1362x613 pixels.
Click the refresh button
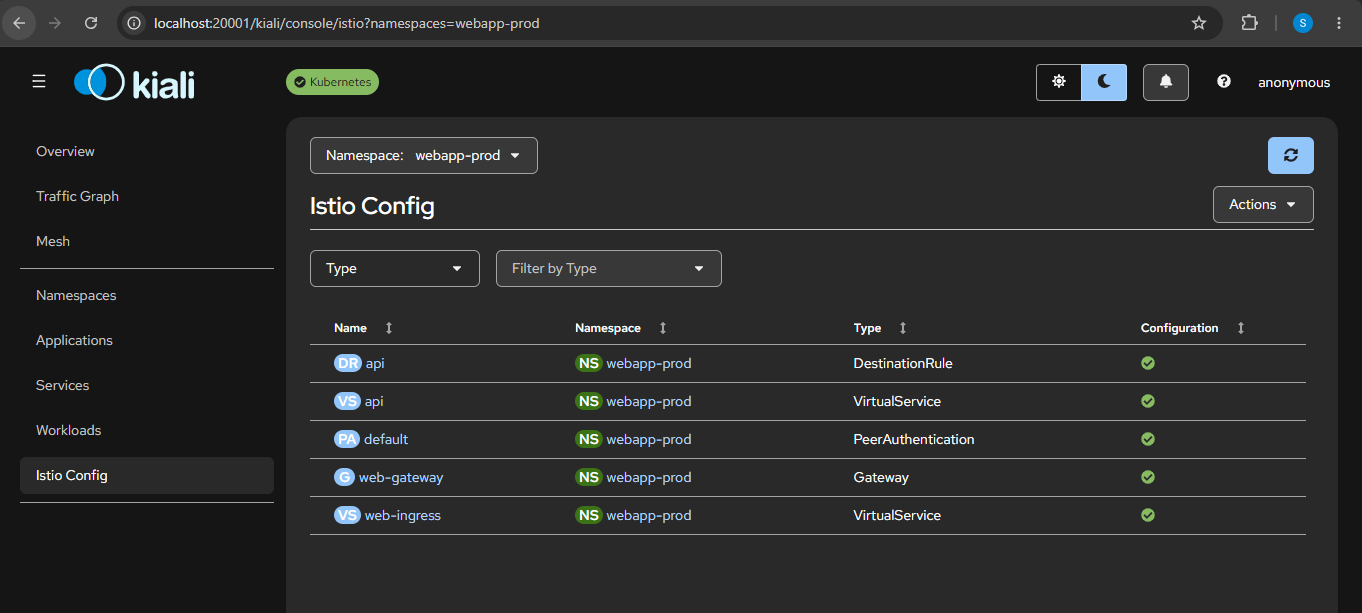tap(1291, 155)
